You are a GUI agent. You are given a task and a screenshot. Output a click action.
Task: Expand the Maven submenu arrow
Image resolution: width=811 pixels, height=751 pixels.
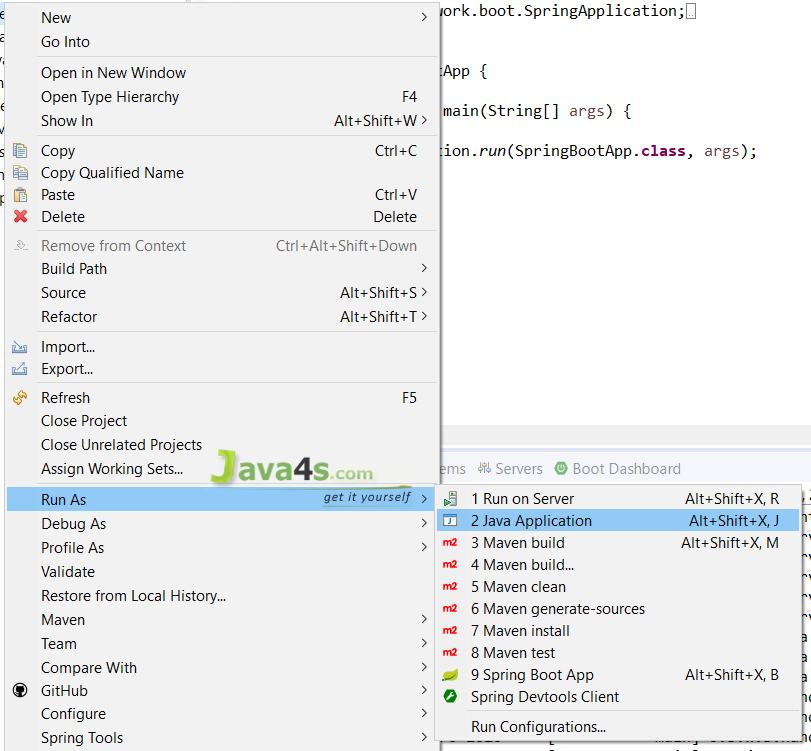(424, 619)
